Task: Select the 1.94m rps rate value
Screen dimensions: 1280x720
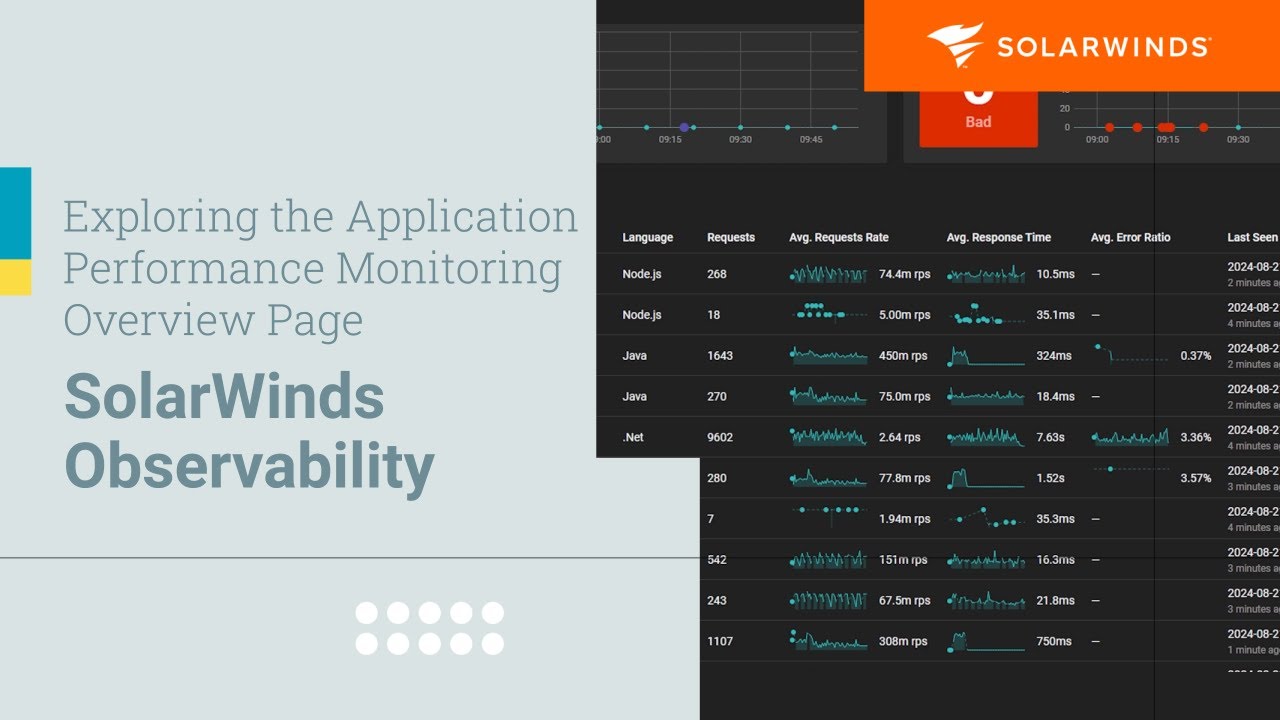Action: 905,519
